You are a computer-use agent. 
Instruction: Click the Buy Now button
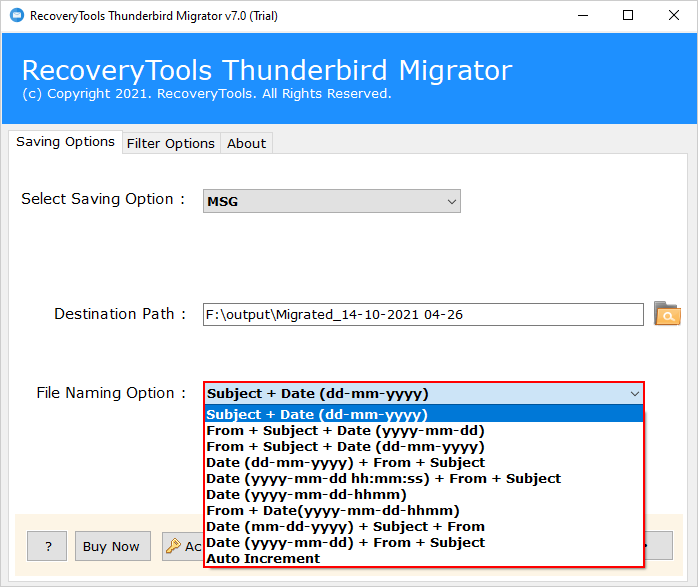tap(113, 546)
